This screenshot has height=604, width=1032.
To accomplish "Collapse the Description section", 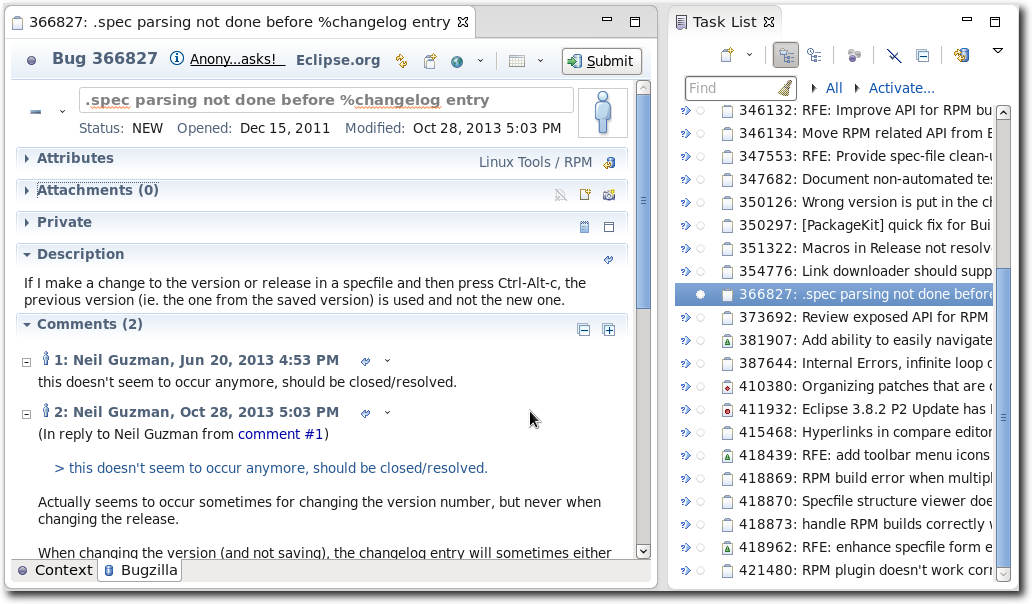I will [27, 255].
